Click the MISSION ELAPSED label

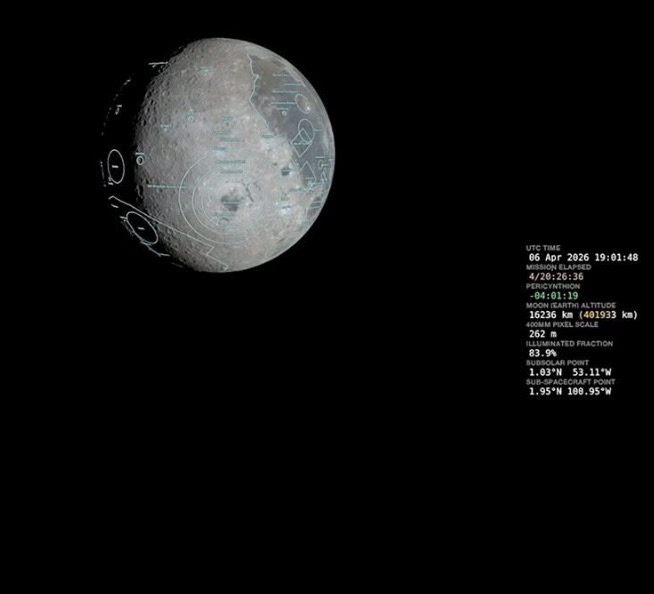tap(558, 267)
